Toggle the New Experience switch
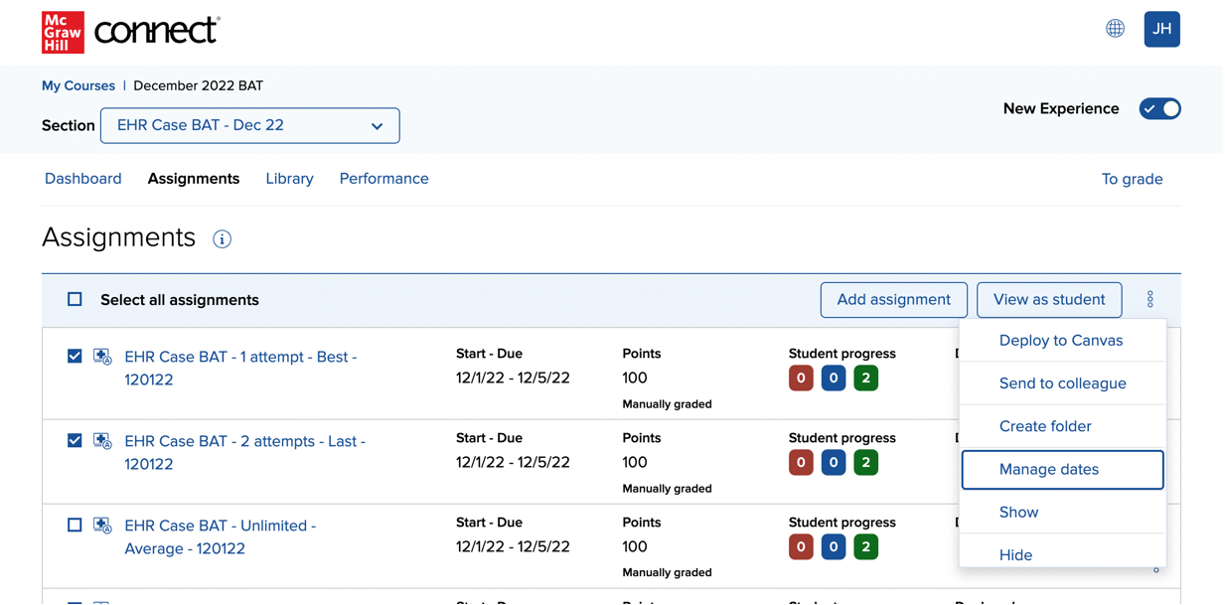 1160,109
